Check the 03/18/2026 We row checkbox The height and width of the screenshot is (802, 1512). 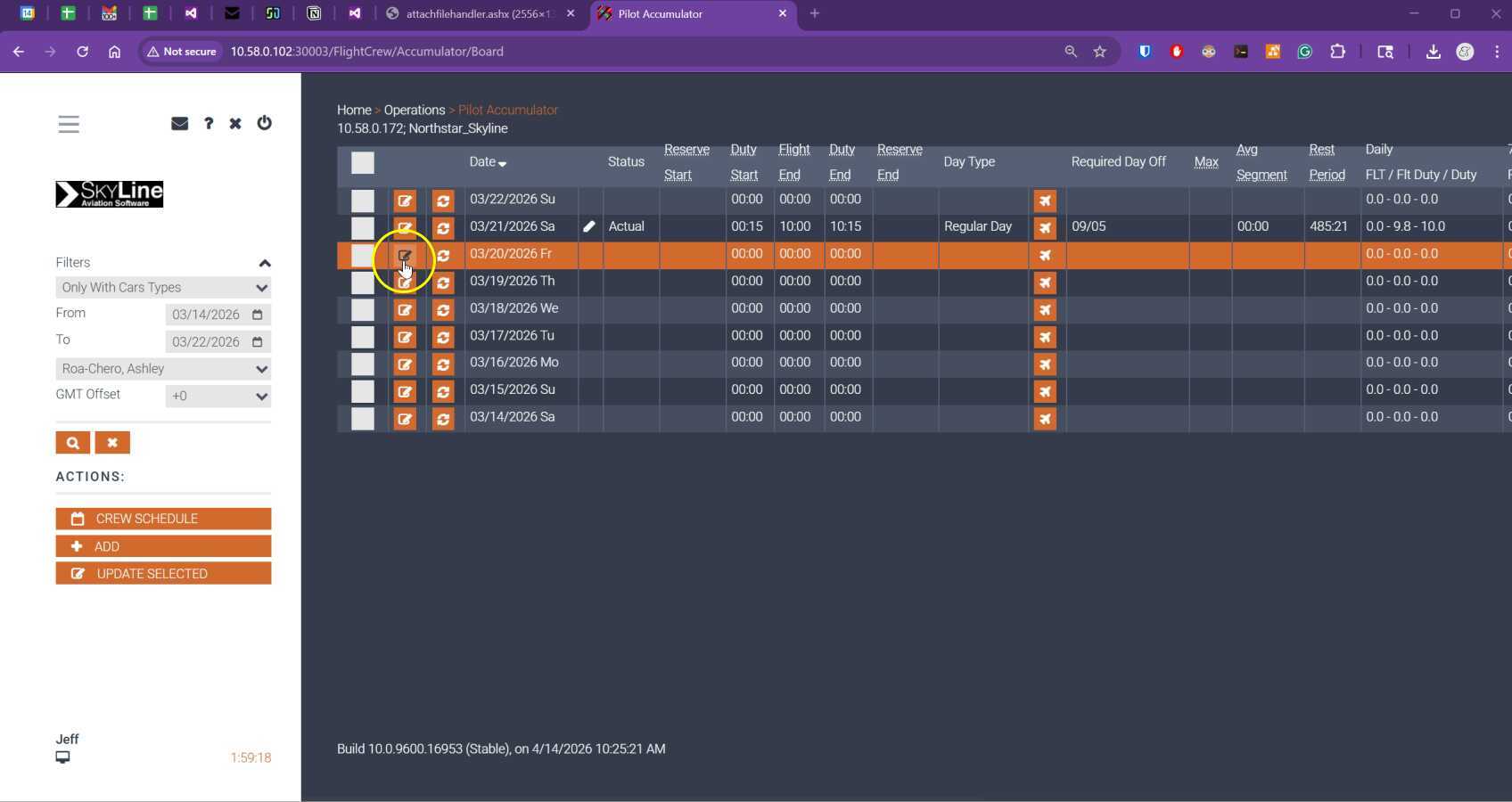click(x=363, y=310)
